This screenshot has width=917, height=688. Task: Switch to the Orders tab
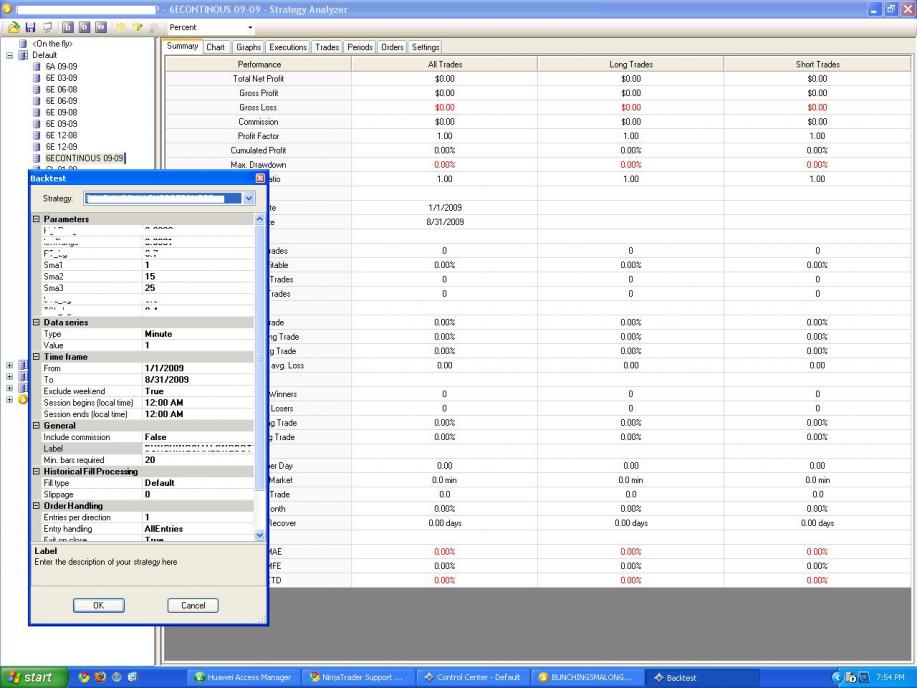coord(392,47)
